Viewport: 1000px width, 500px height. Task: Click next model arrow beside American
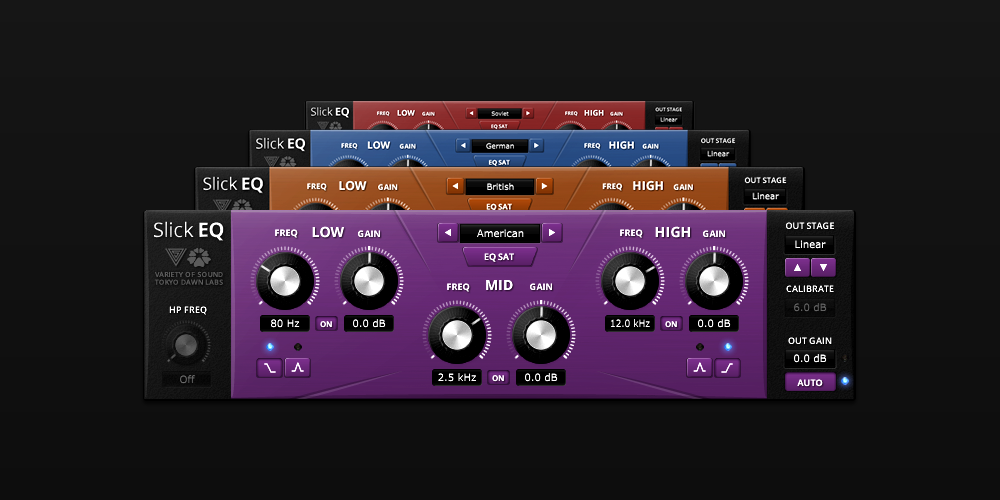[x=552, y=233]
